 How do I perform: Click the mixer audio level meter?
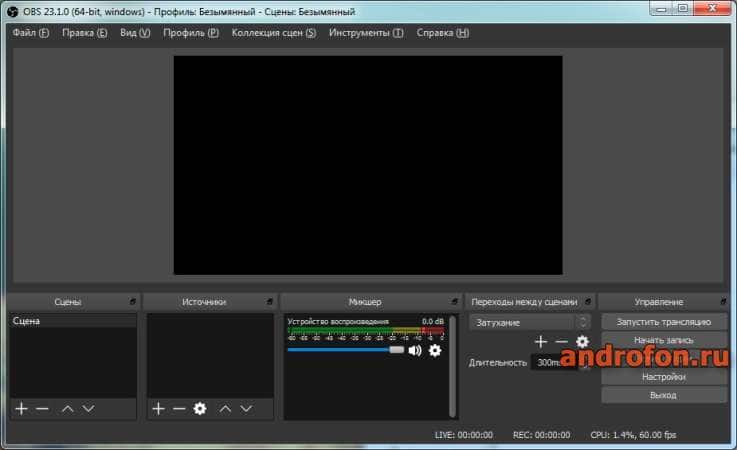tap(366, 333)
